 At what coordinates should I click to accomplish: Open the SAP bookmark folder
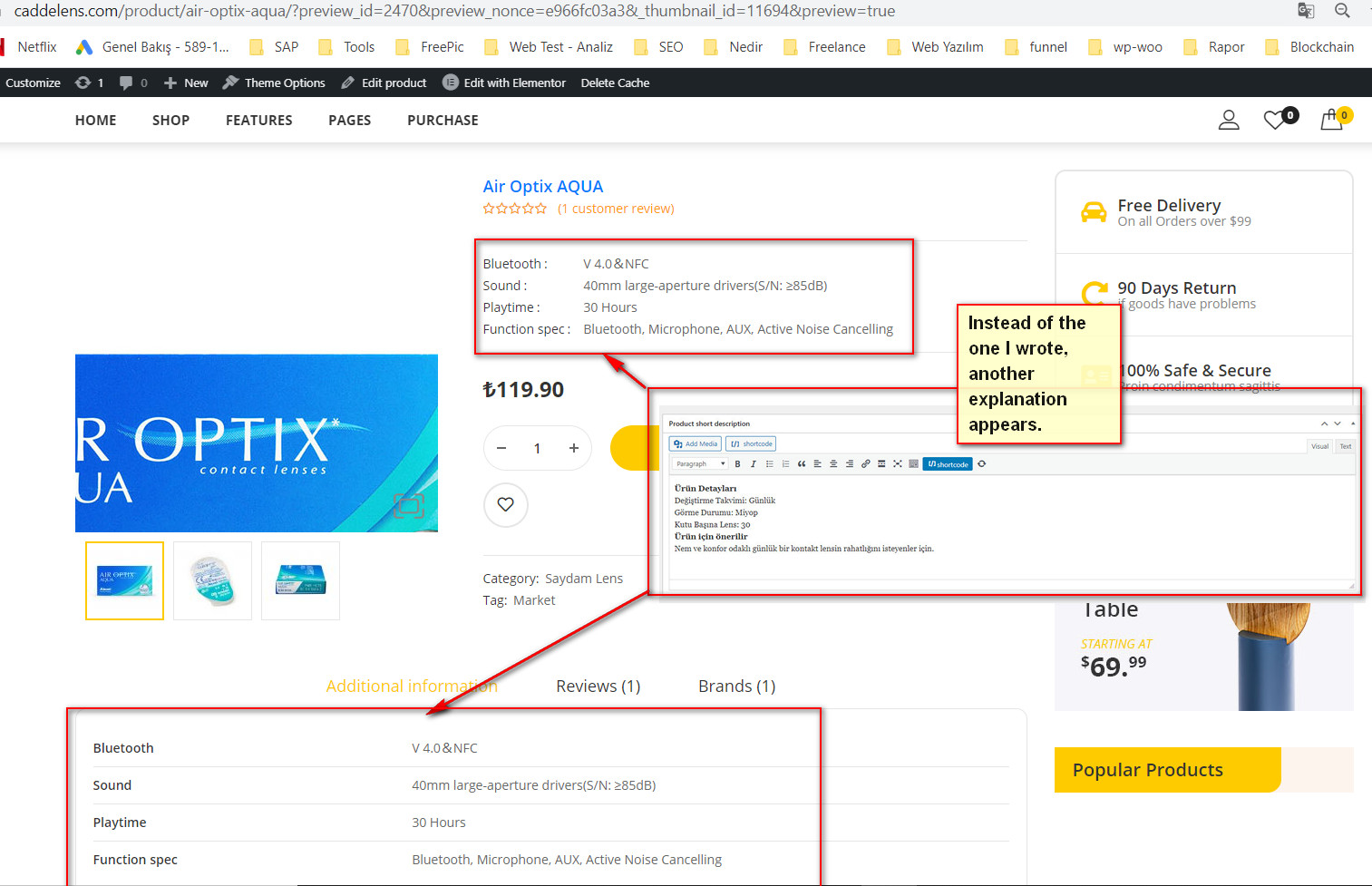pyautogui.click(x=274, y=47)
